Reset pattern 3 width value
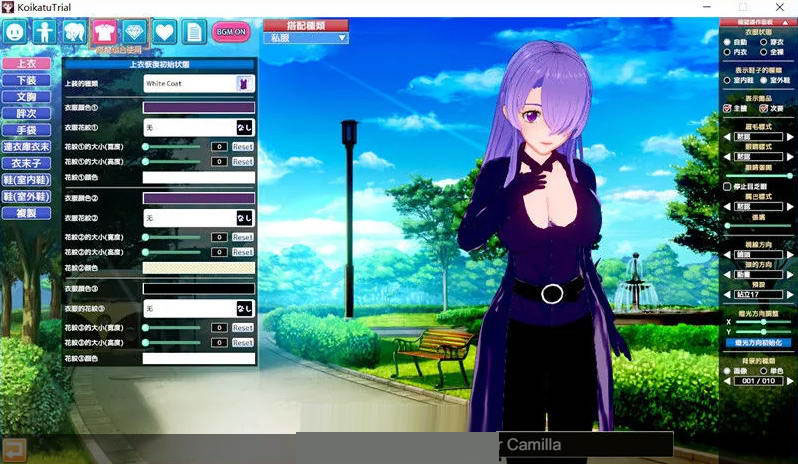The width and height of the screenshot is (798, 464). (x=243, y=328)
